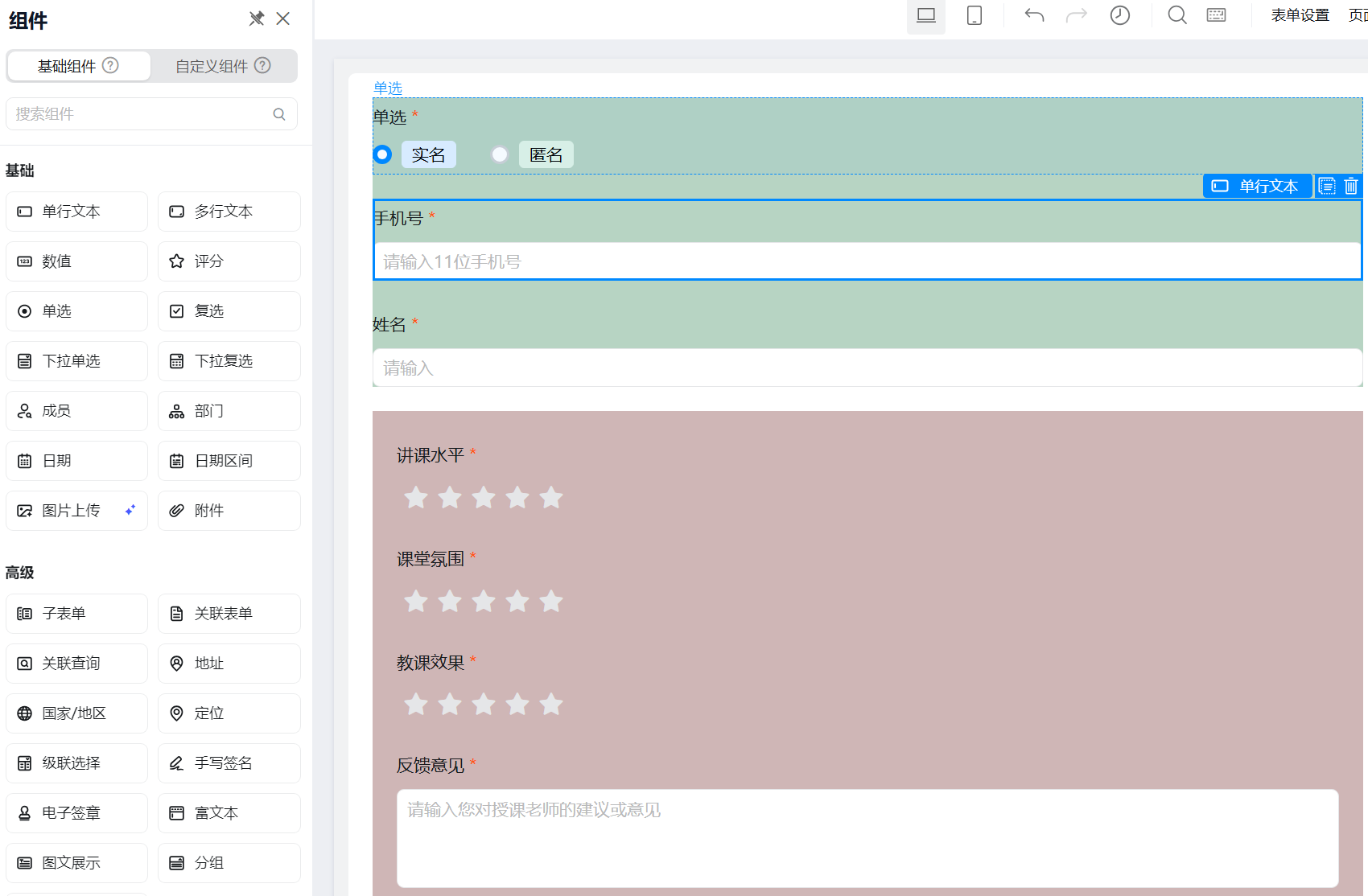Undo the last action
This screenshot has width=1368, height=896.
coord(1034,15)
